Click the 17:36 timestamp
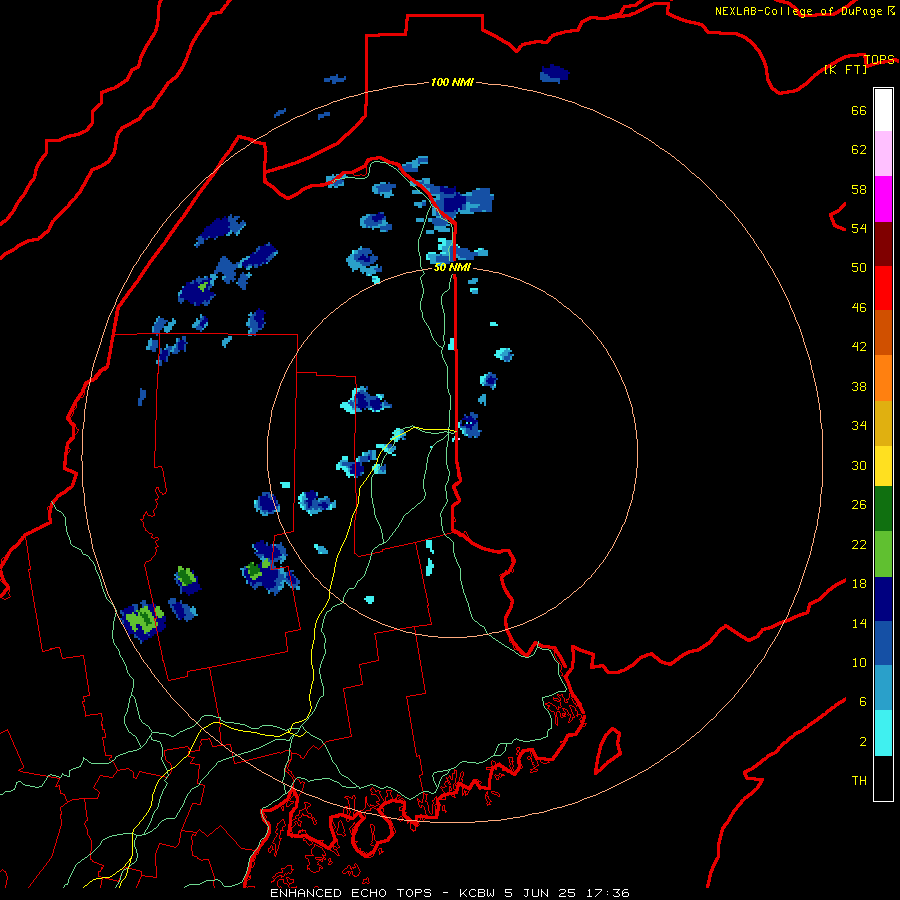 tap(608, 893)
